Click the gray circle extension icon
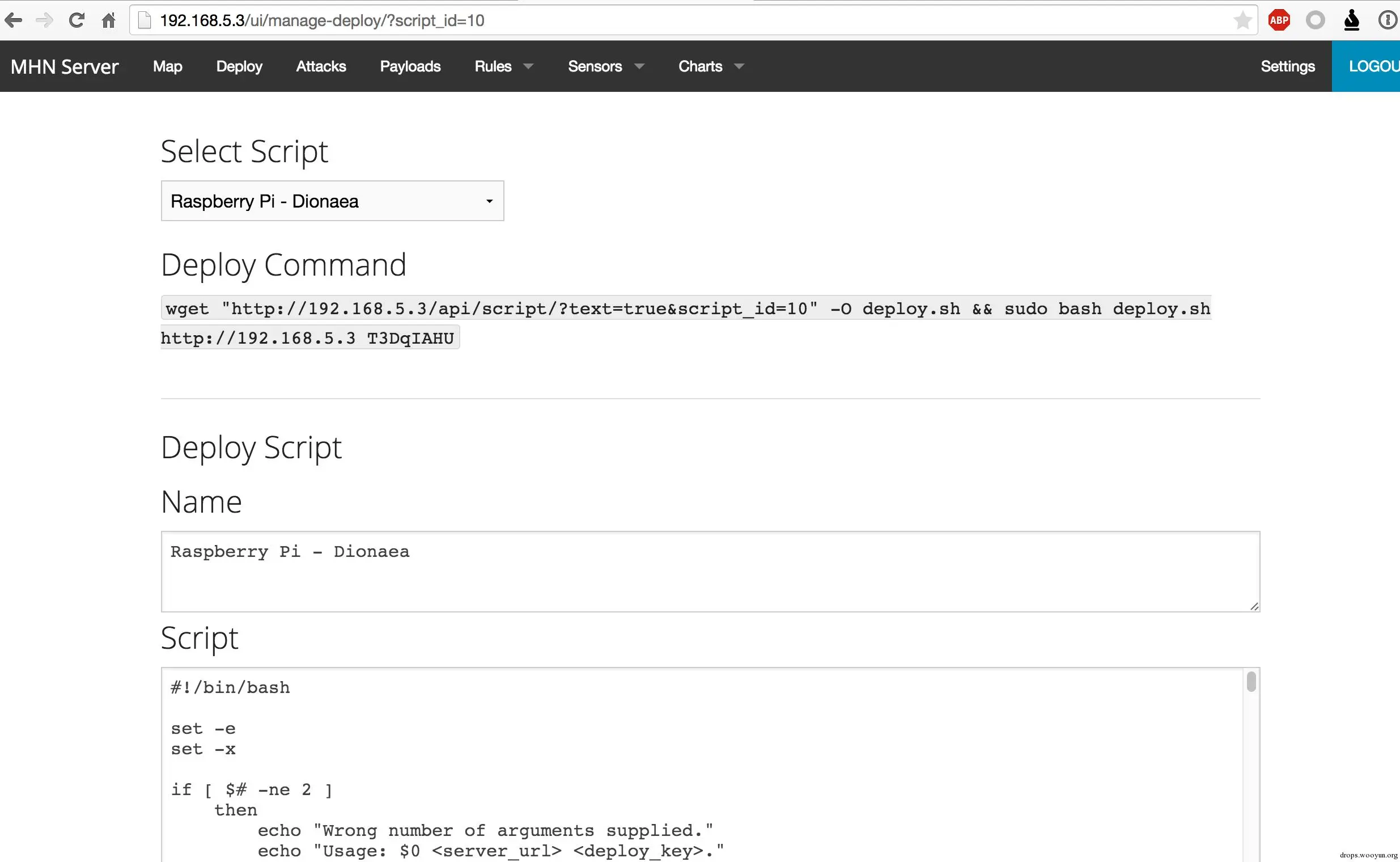The width and height of the screenshot is (1400, 862). pyautogui.click(x=1316, y=20)
